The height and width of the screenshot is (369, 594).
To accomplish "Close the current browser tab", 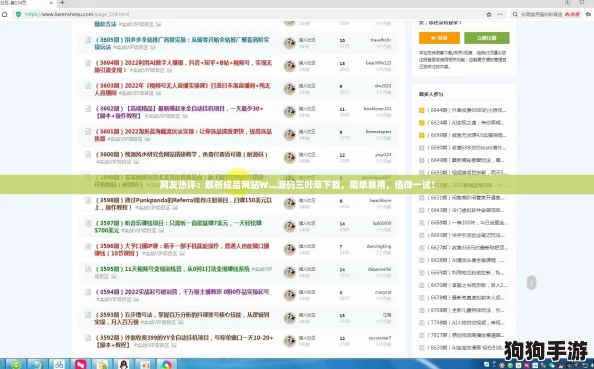I will [x=52, y=3].
